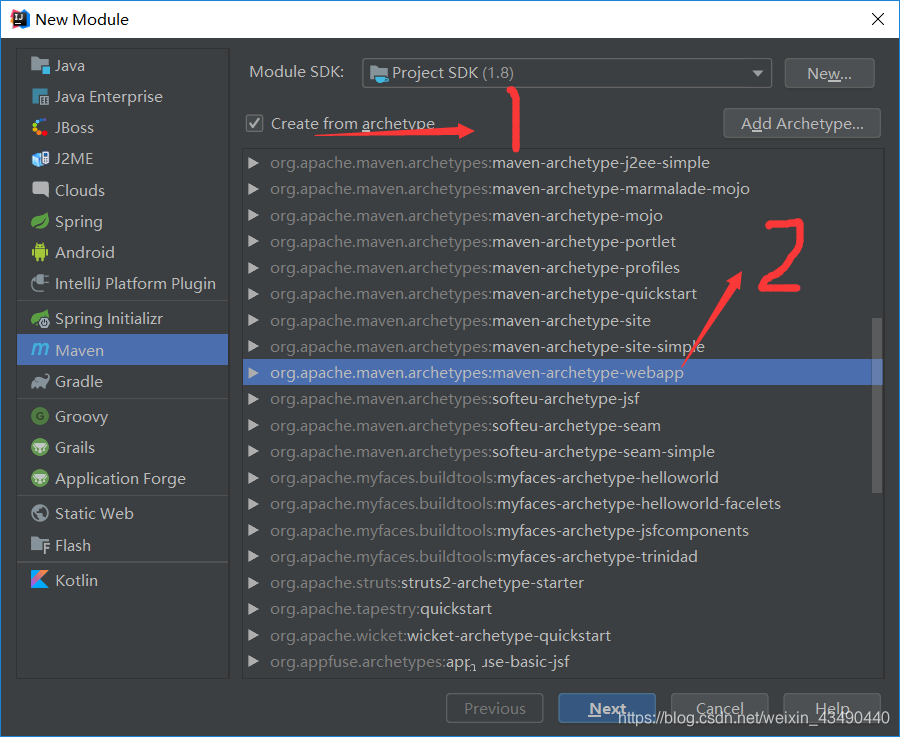Click the J2ME icon
Viewport: 900px width, 737px height.
[40, 158]
